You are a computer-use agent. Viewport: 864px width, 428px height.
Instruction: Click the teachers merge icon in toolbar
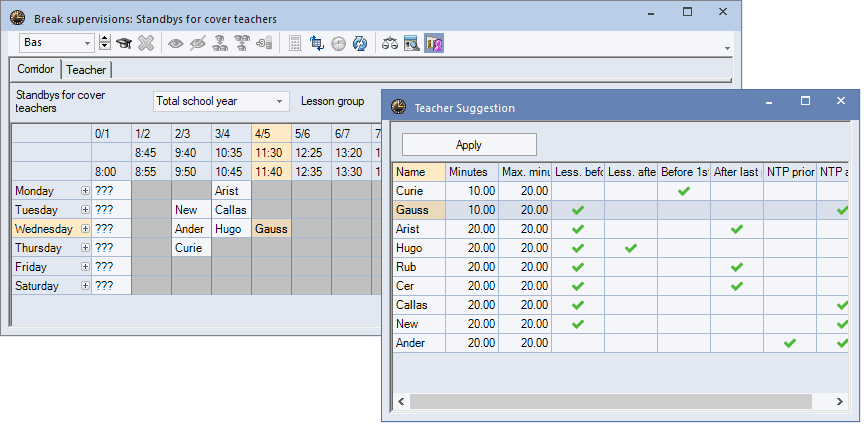pos(242,44)
